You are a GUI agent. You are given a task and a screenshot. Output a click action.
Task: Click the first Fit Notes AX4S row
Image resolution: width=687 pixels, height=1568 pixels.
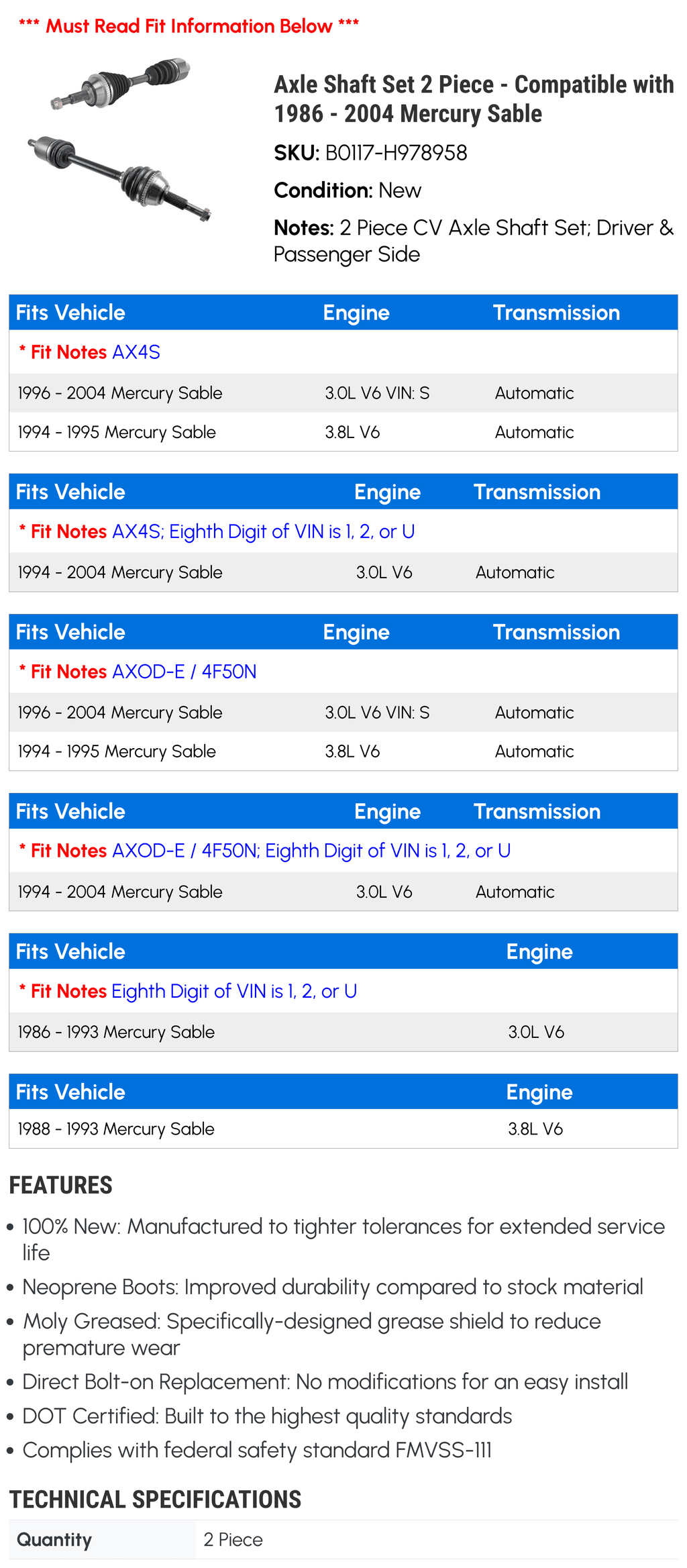[x=343, y=352]
